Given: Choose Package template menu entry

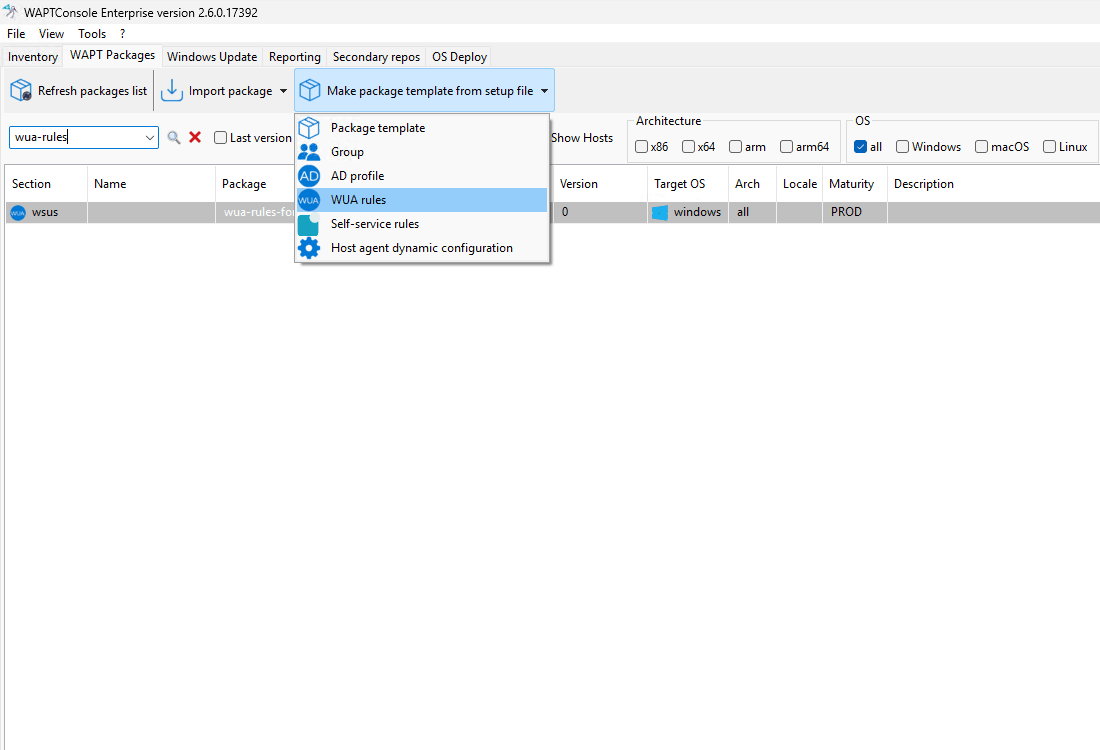Looking at the screenshot, I should 422,128.
